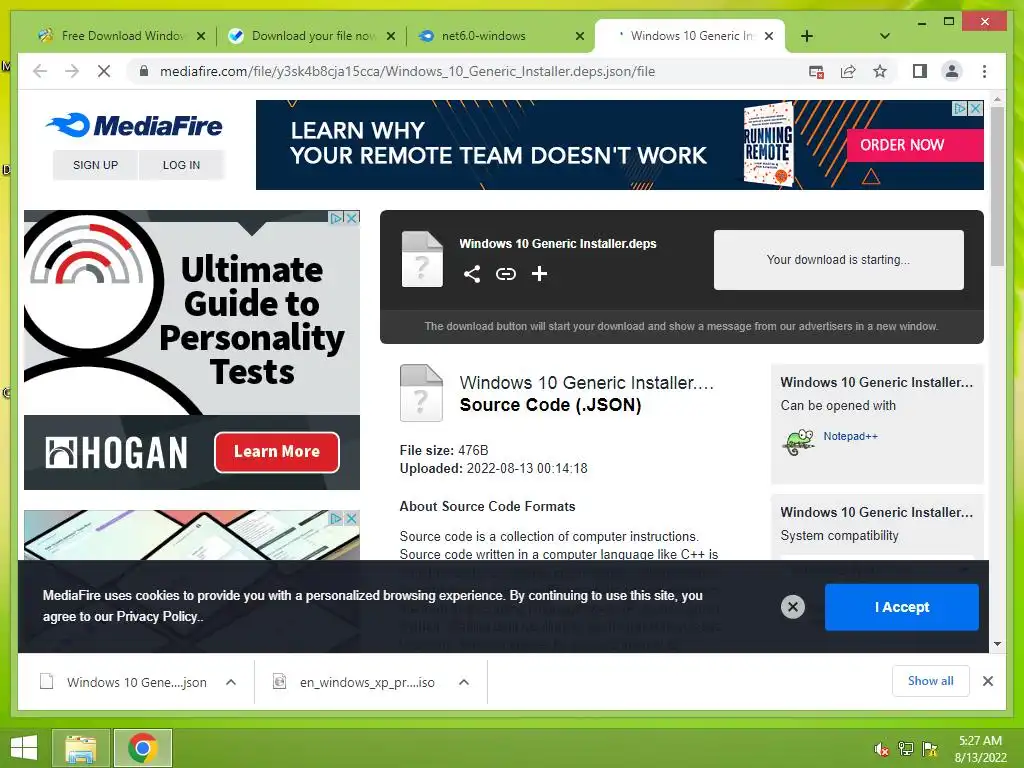
Task: Click the Source Code (.JSON) file type text
Action: (x=550, y=405)
